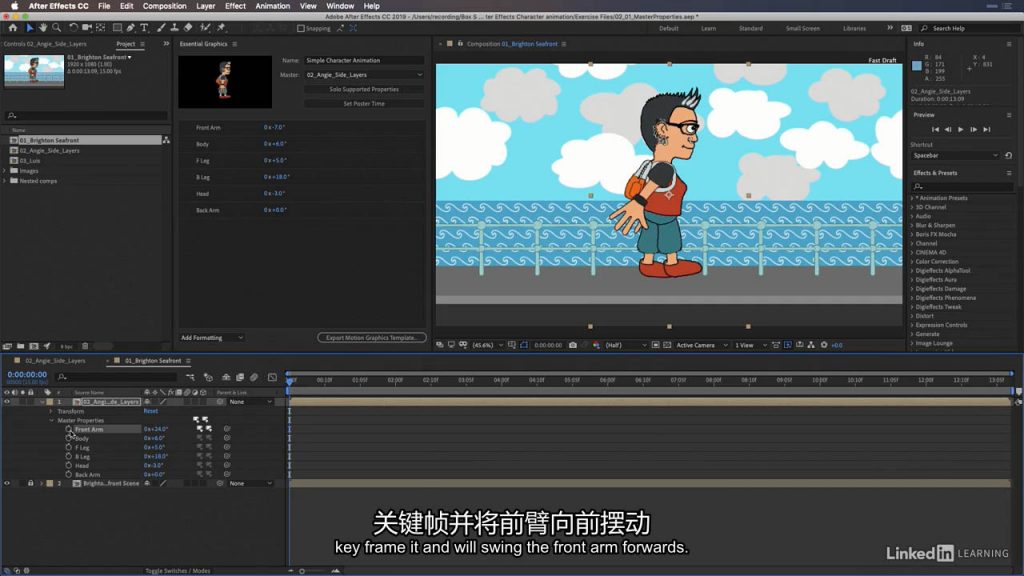Click the Draft 3D timeline icon
Viewport: 1024px width, 576px height.
[x=208, y=377]
